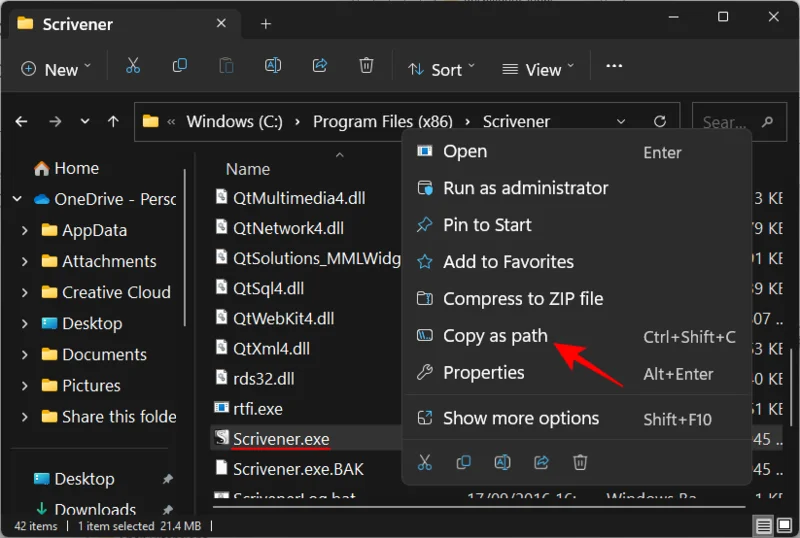Viewport: 800px width, 538px height.
Task: Select Show more options
Action: pyautogui.click(x=577, y=419)
